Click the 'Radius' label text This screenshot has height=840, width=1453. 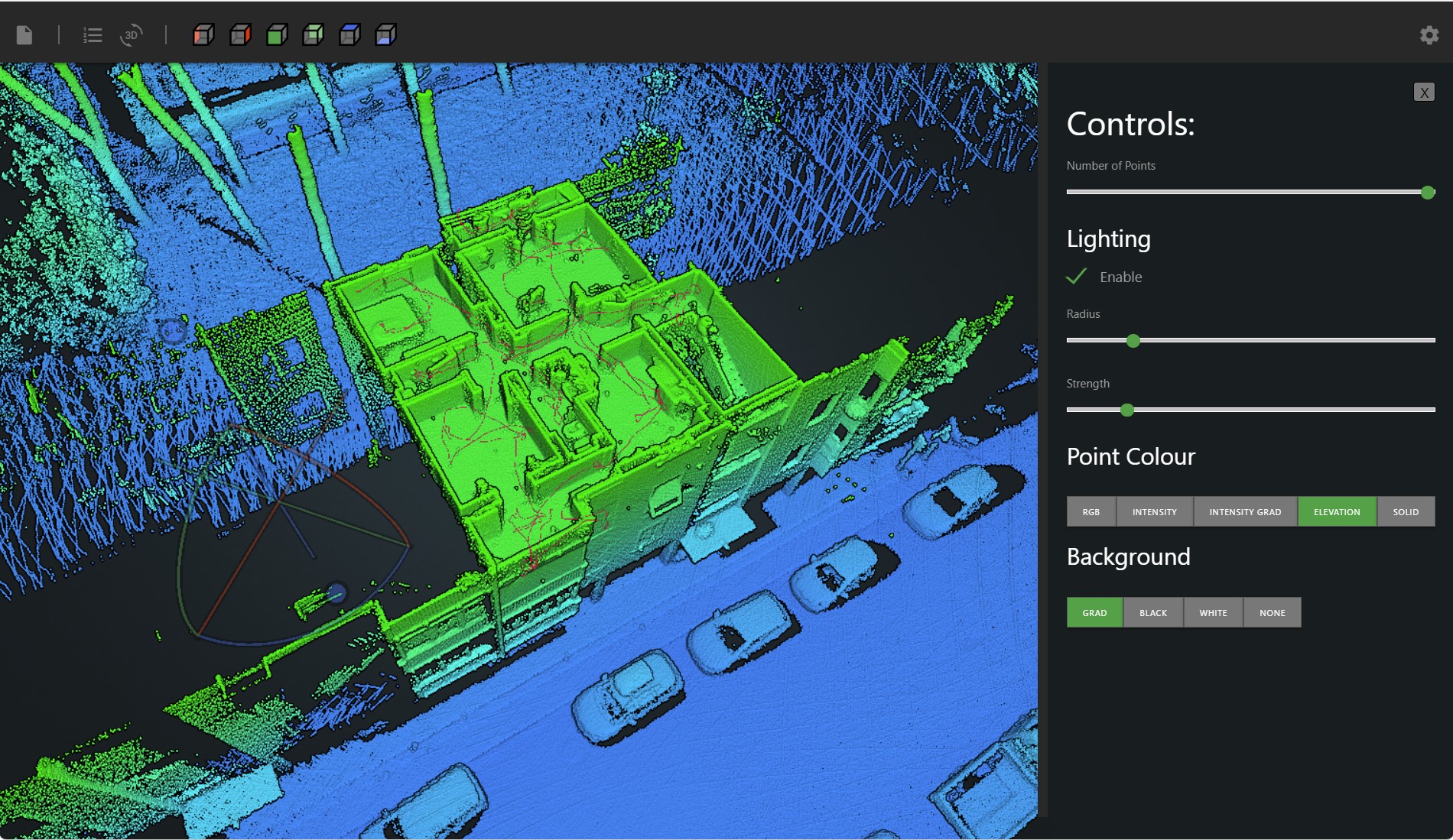click(x=1084, y=314)
